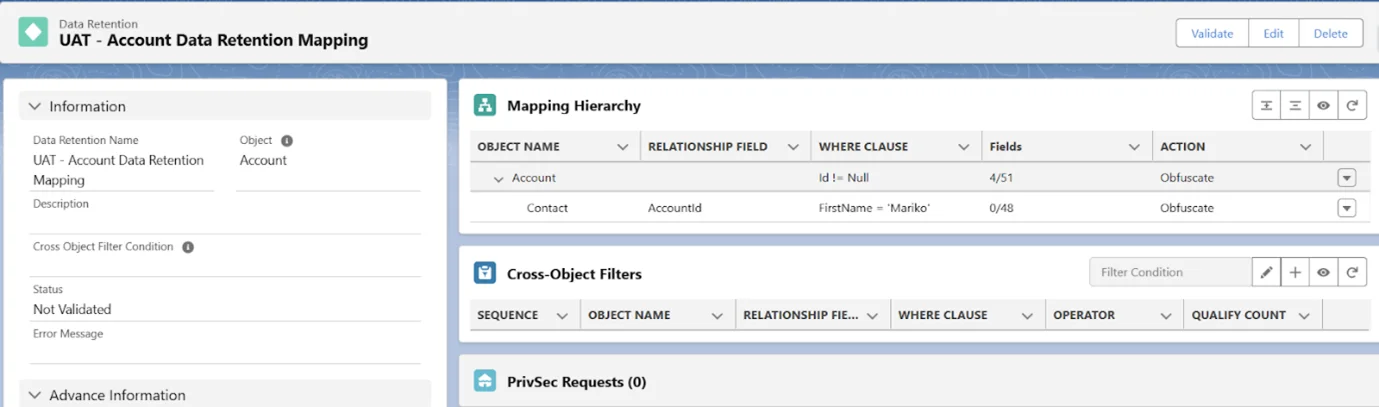The width and height of the screenshot is (1379, 407).
Task: Open the Contact row action dropdown
Action: [x=1346, y=208]
